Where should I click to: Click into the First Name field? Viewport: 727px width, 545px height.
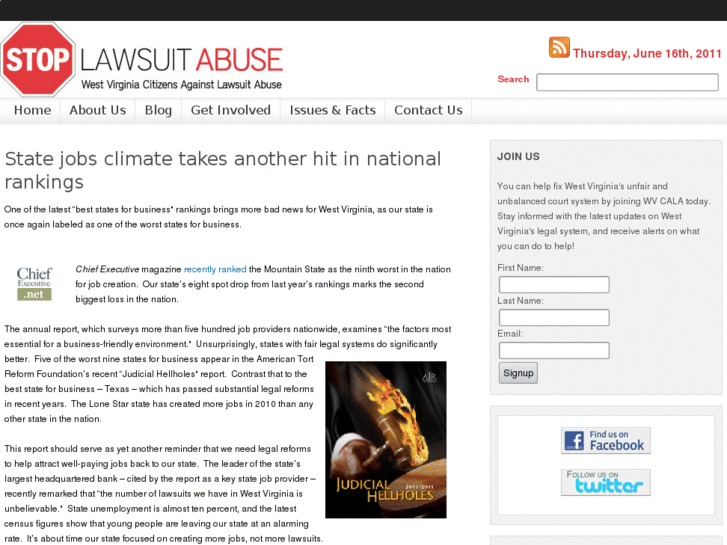[x=554, y=285]
